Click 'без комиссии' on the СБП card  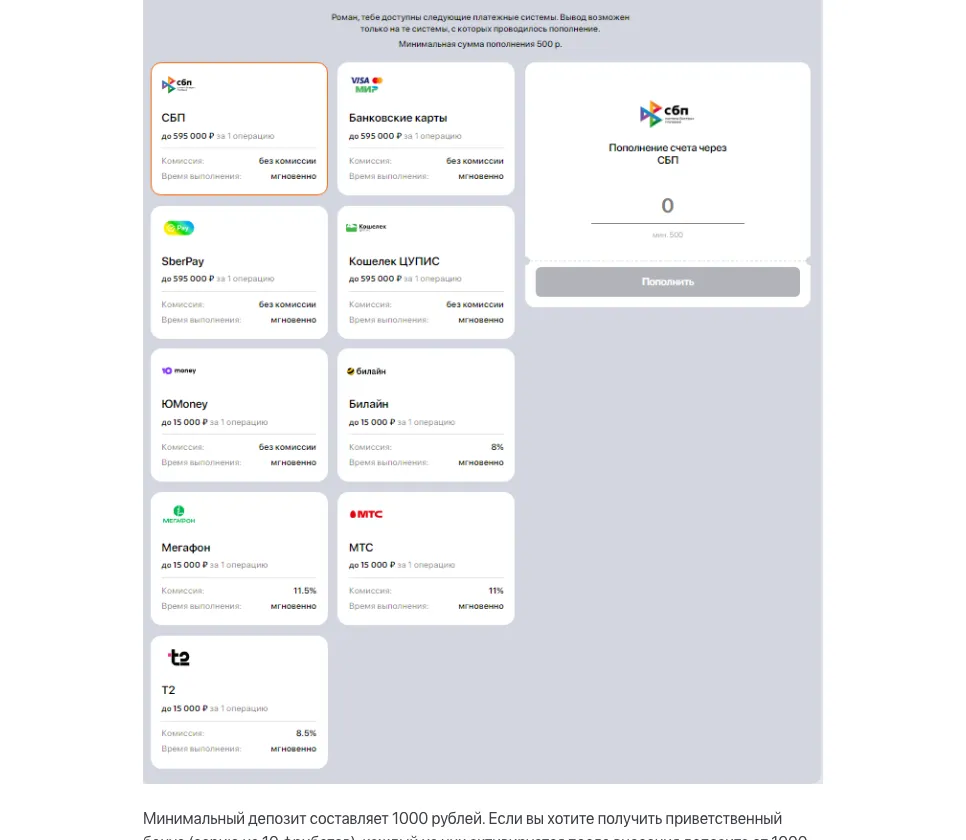(288, 161)
